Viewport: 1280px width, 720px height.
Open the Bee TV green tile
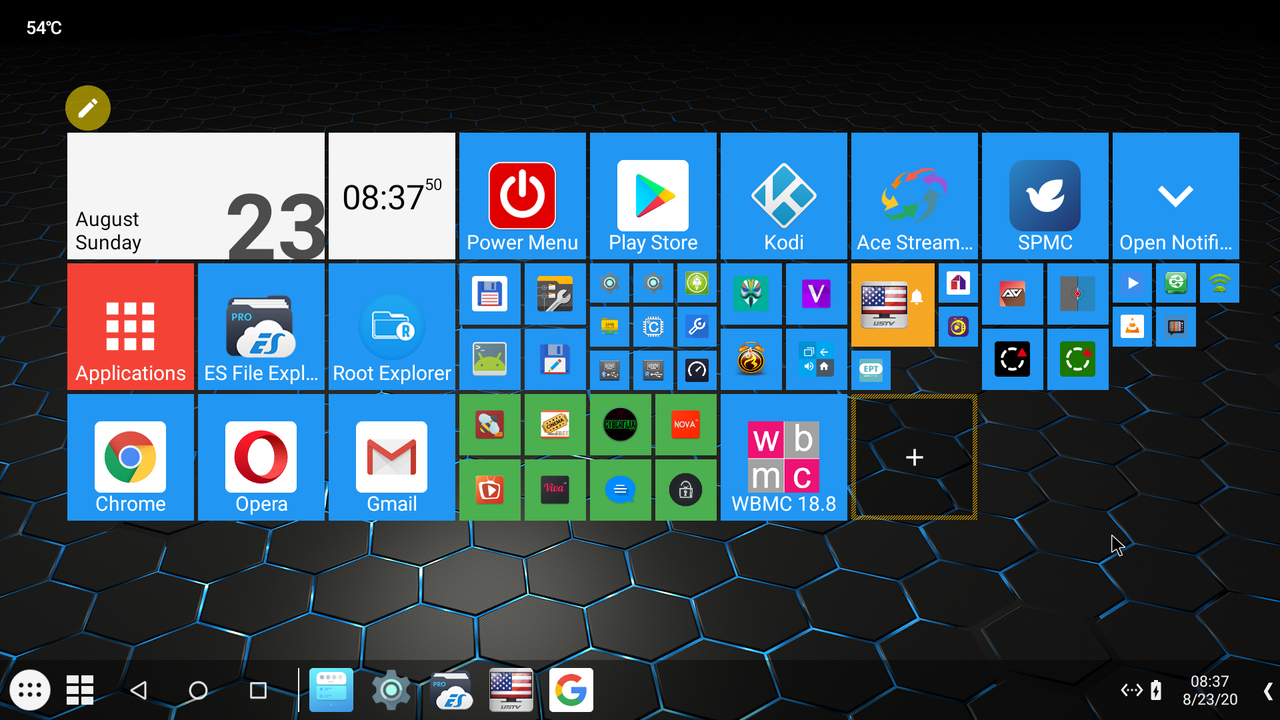(x=490, y=425)
